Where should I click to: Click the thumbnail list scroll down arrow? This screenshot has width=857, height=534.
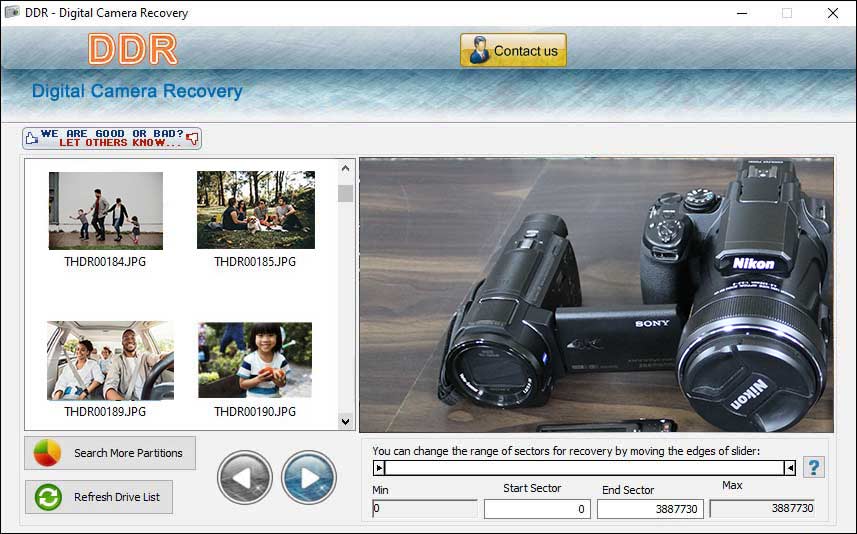[x=345, y=421]
